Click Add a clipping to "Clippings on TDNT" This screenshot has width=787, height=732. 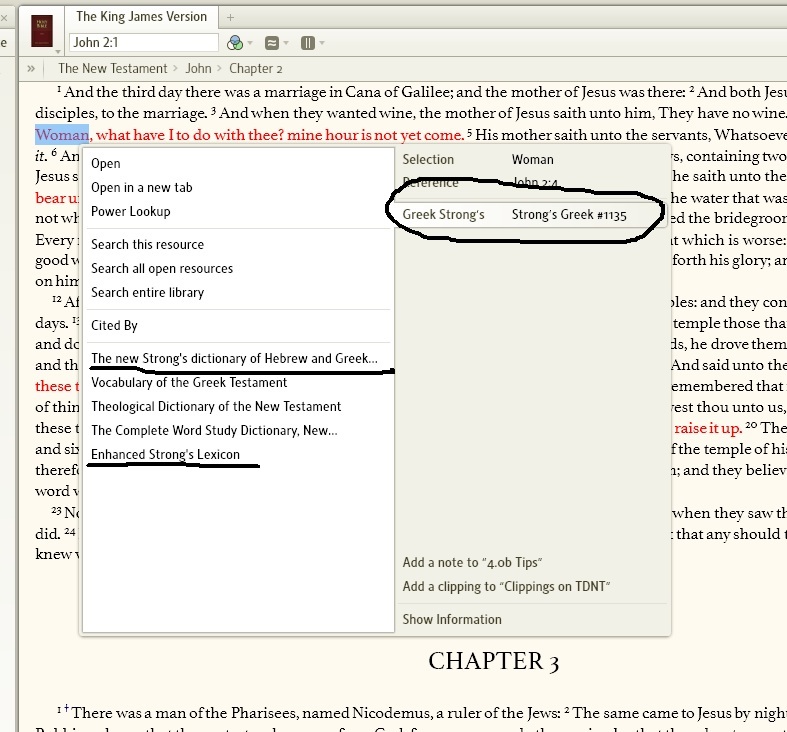[506, 586]
